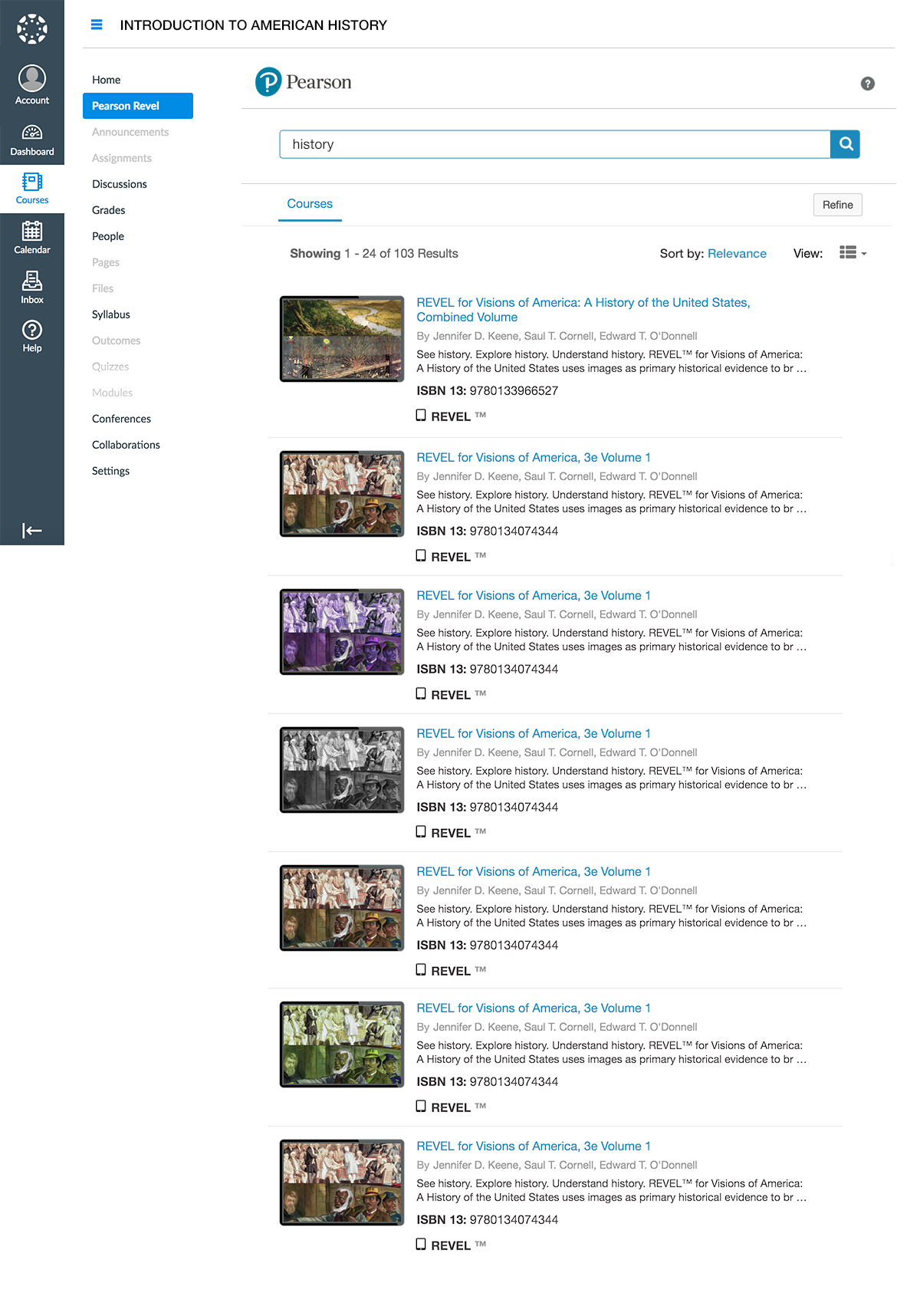This screenshot has height=1316, width=920.
Task: Open Outcomes in course menu
Action: tap(117, 341)
